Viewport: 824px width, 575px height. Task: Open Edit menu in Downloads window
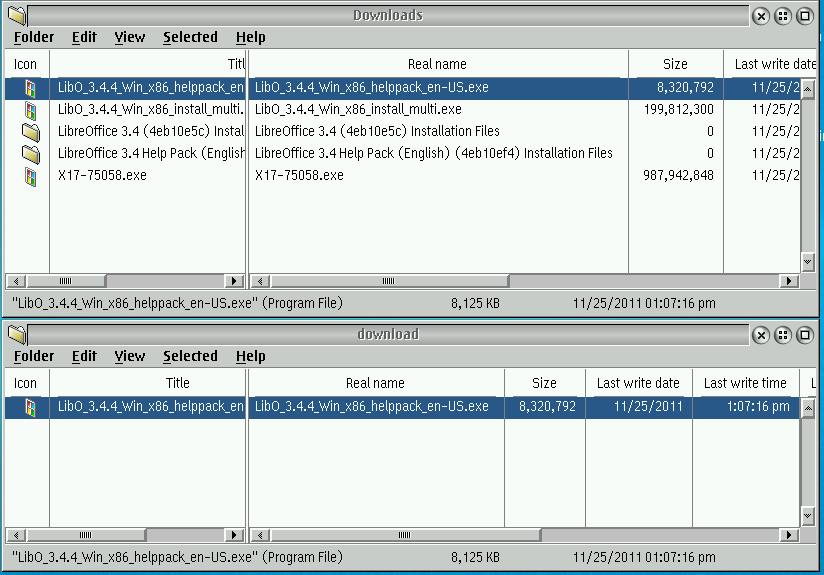[84, 37]
